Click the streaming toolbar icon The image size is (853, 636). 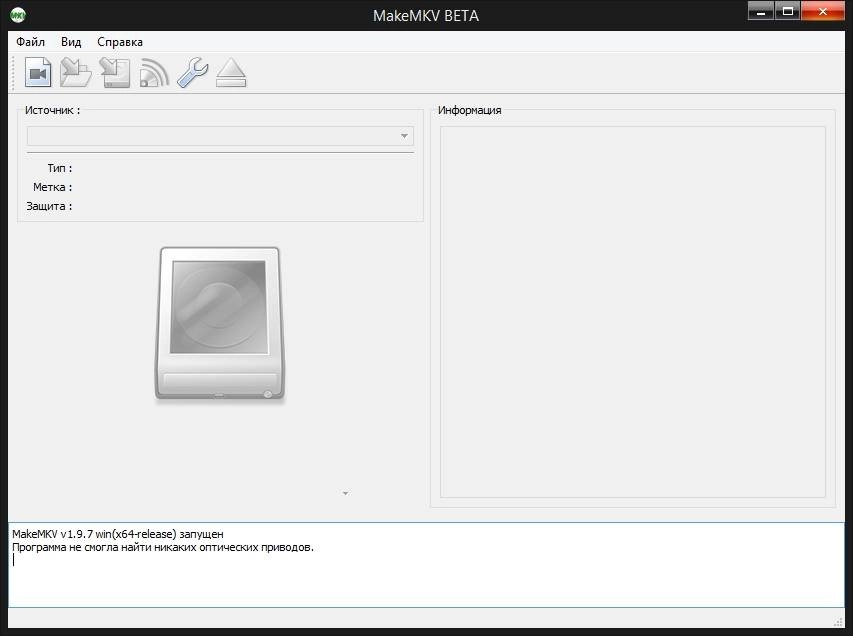[x=154, y=72]
